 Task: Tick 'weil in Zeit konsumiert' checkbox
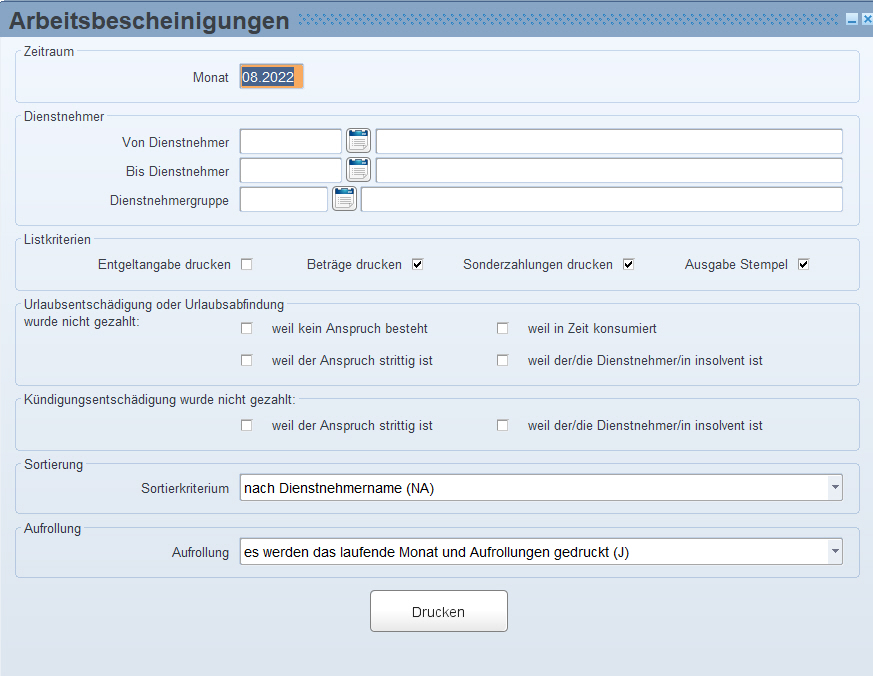503,328
